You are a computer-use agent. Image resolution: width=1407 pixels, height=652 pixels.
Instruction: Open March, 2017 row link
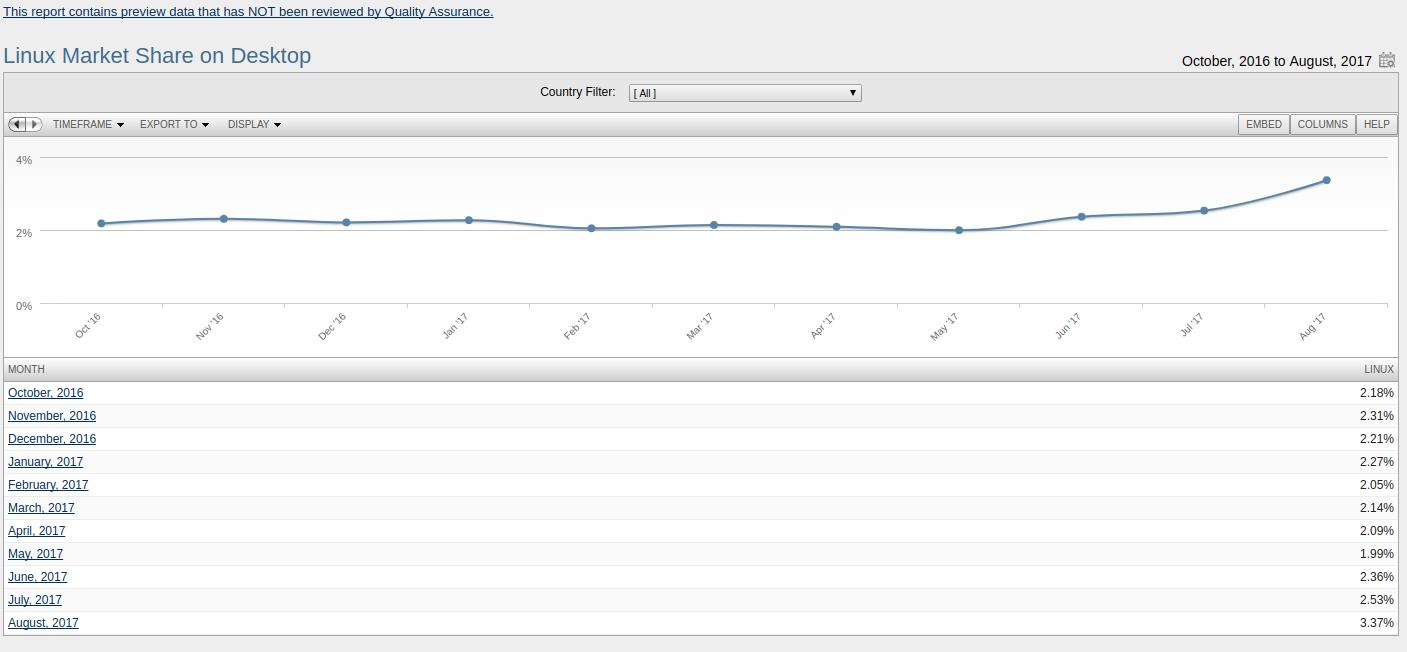[41, 508]
